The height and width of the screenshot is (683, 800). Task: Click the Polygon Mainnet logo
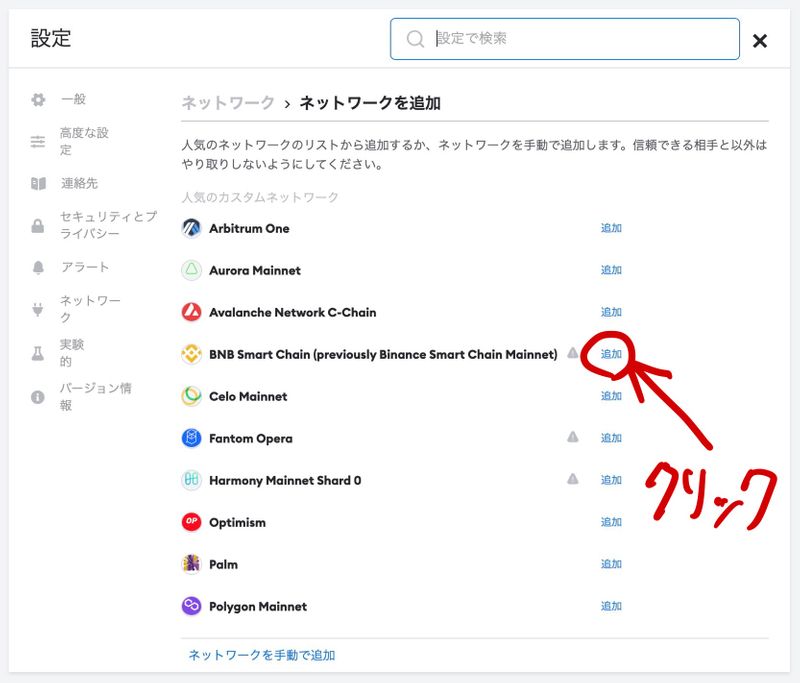pos(191,606)
